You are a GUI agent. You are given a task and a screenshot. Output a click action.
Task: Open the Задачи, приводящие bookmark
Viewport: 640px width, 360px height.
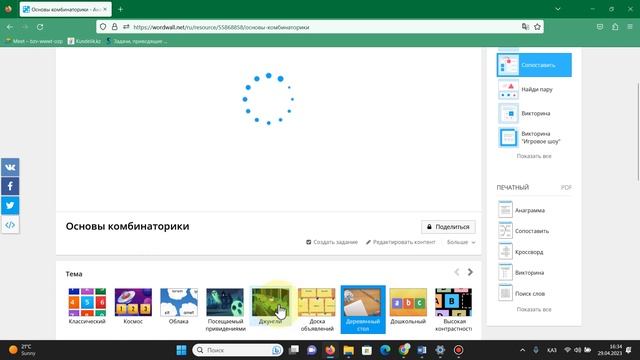tap(136, 41)
